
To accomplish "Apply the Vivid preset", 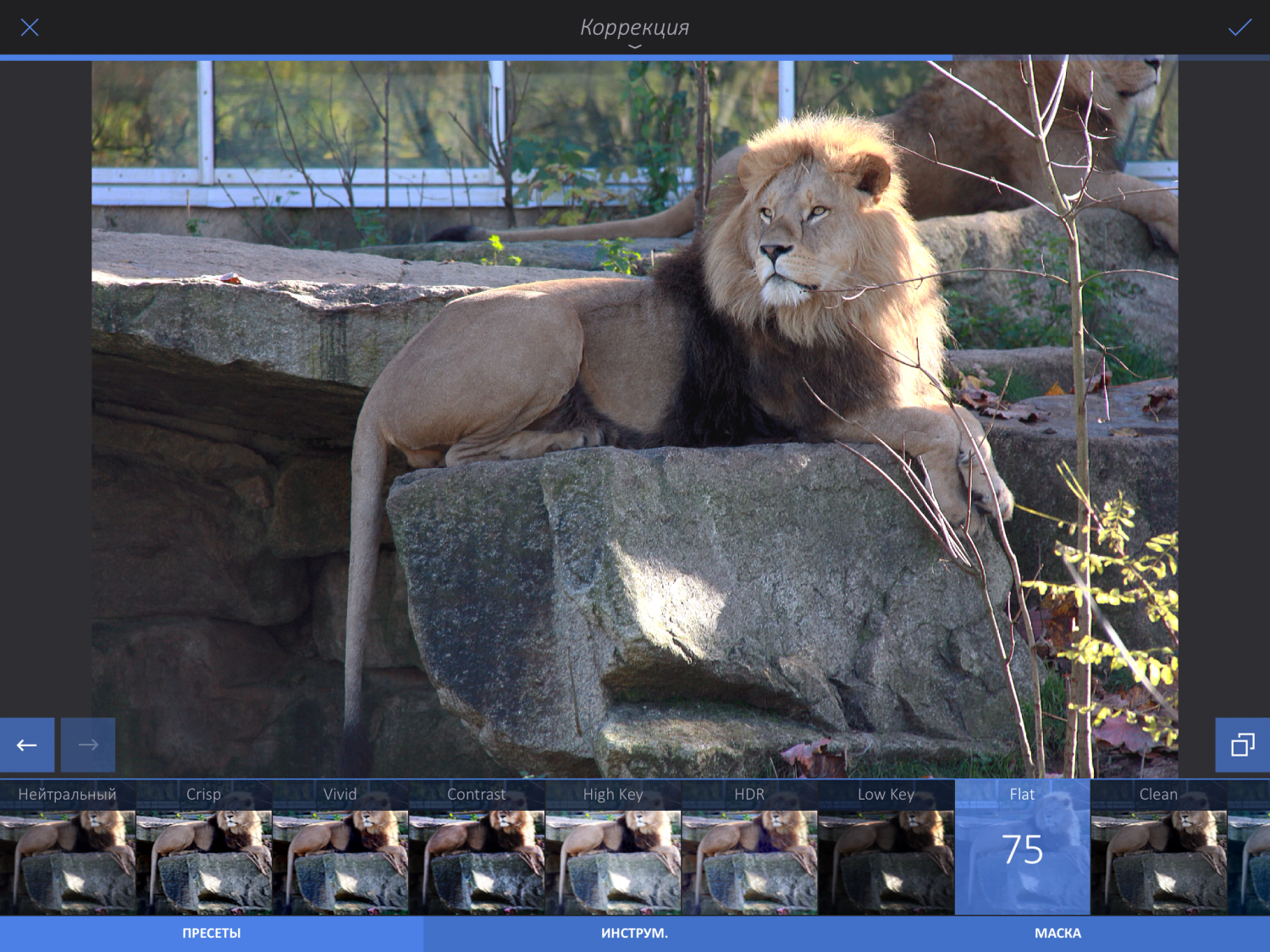I will 340,847.
